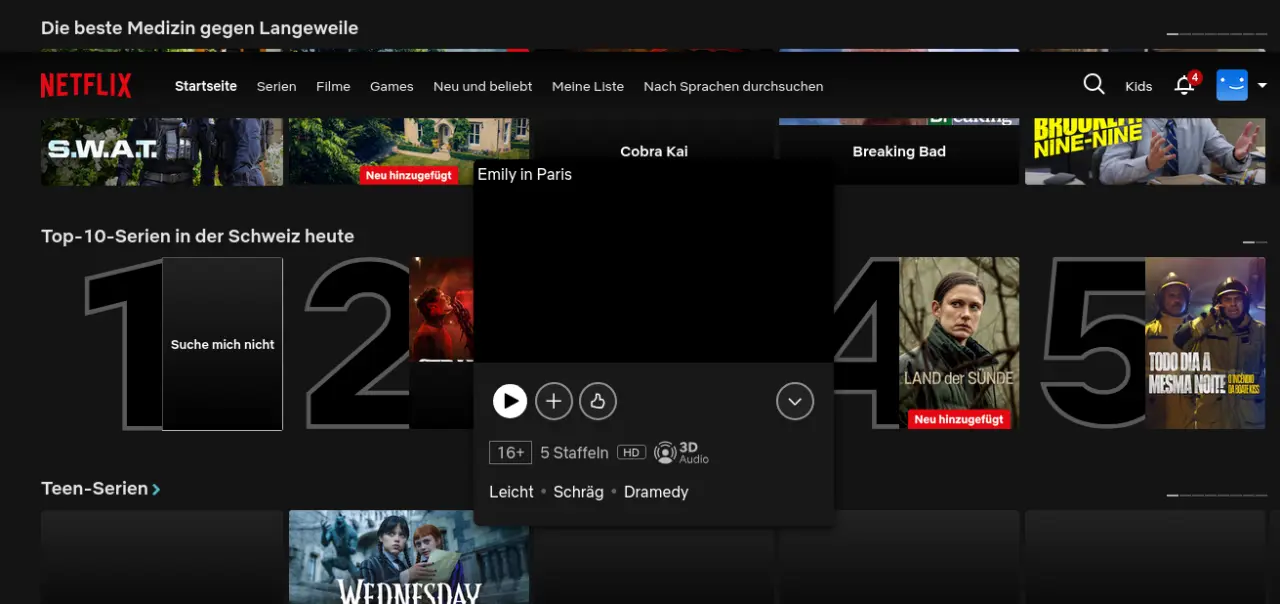Image resolution: width=1280 pixels, height=604 pixels.
Task: Click the blue profile avatar
Action: click(x=1232, y=85)
